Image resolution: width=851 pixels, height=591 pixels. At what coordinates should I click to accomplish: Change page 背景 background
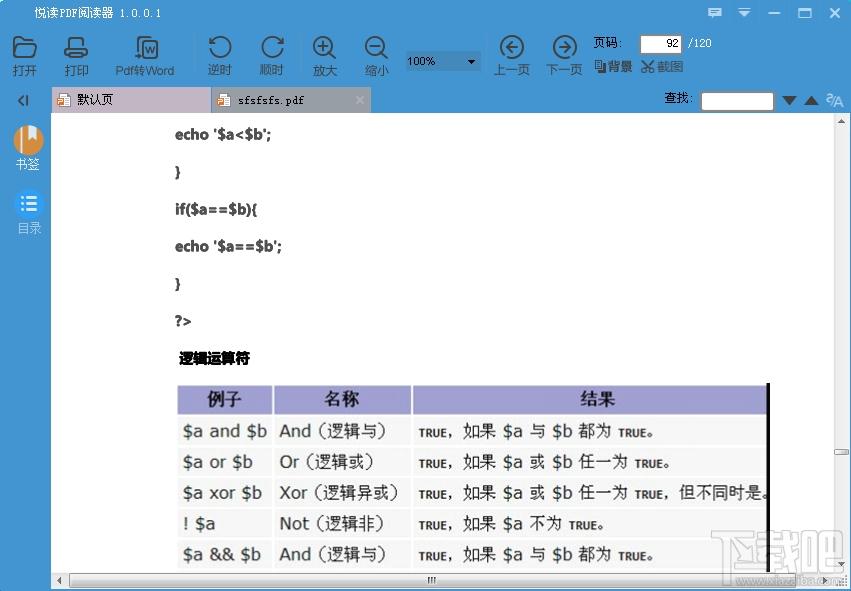pos(613,66)
